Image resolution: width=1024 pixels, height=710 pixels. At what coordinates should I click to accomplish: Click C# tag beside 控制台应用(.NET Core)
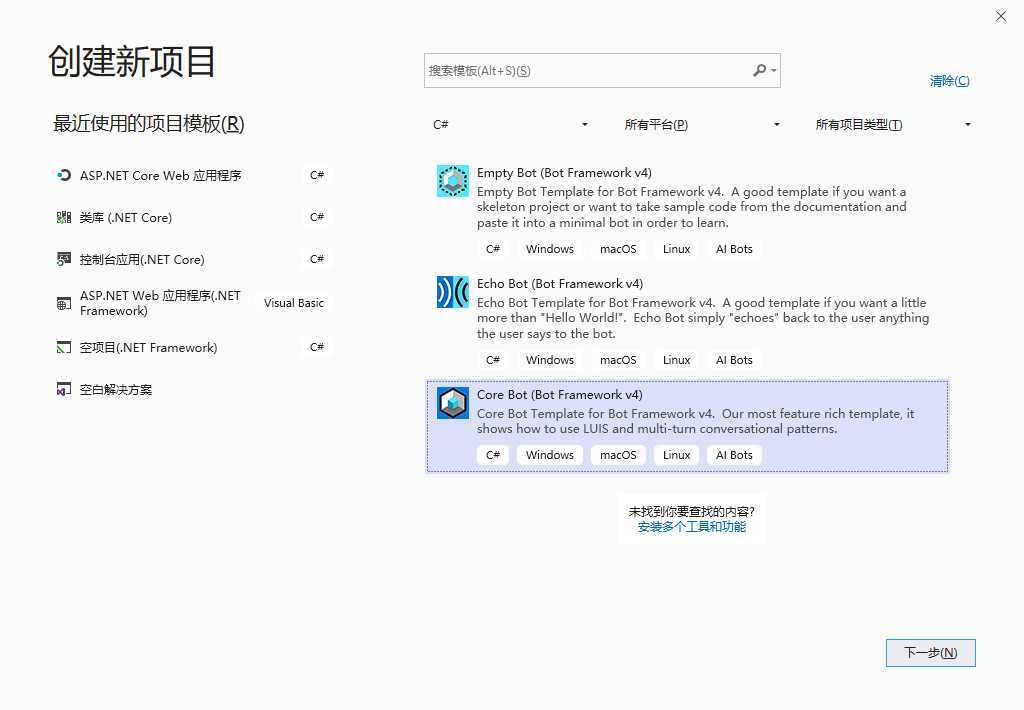317,259
